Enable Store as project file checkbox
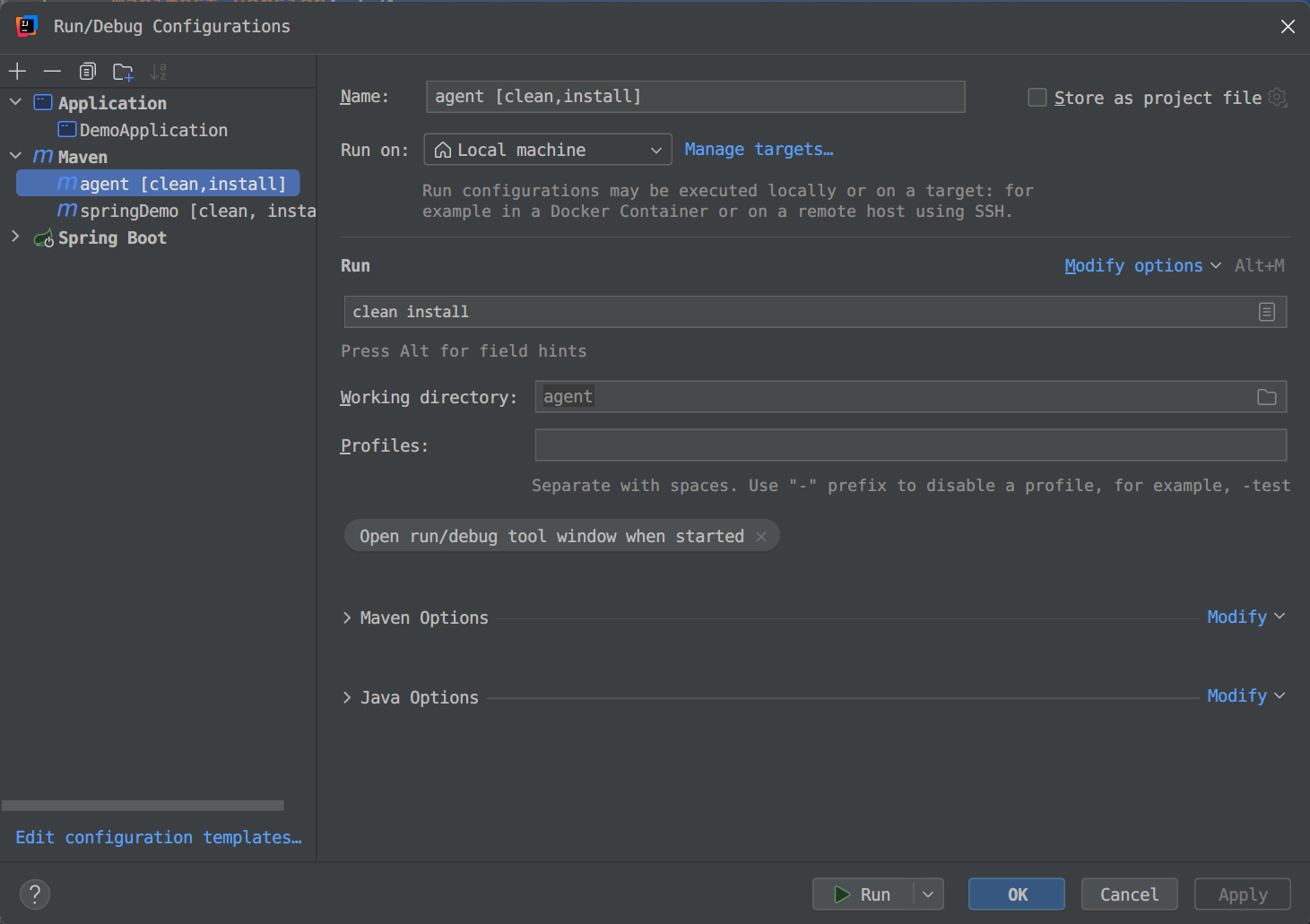This screenshot has width=1310, height=924. tap(1037, 98)
